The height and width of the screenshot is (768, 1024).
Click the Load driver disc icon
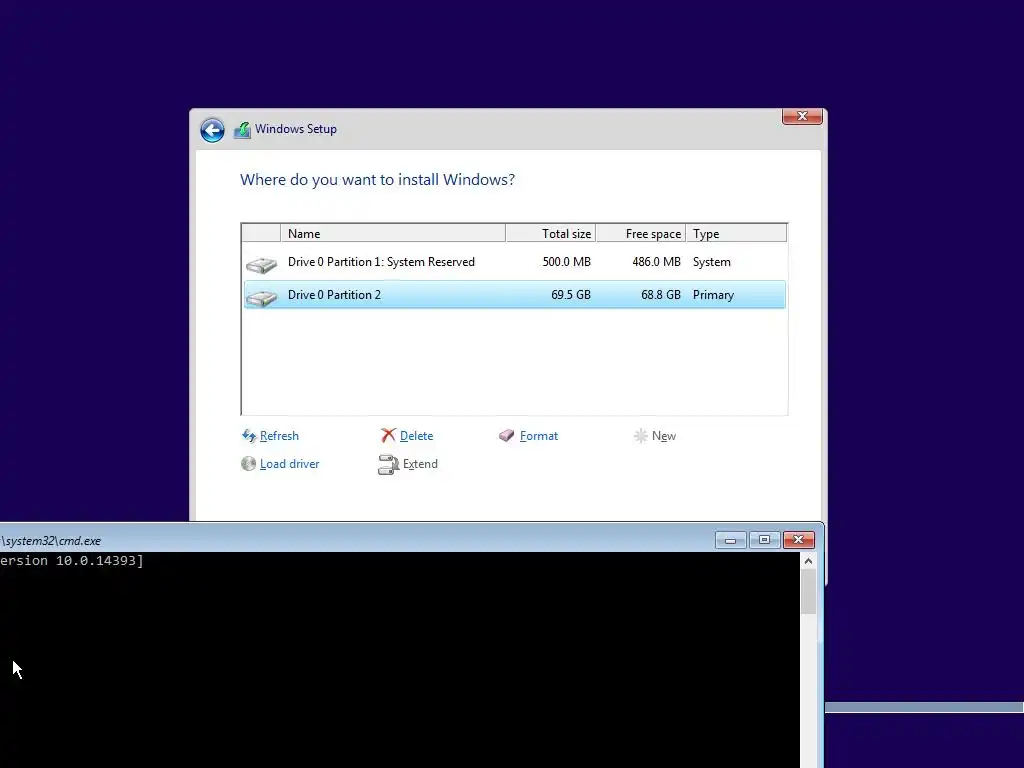[x=248, y=464]
